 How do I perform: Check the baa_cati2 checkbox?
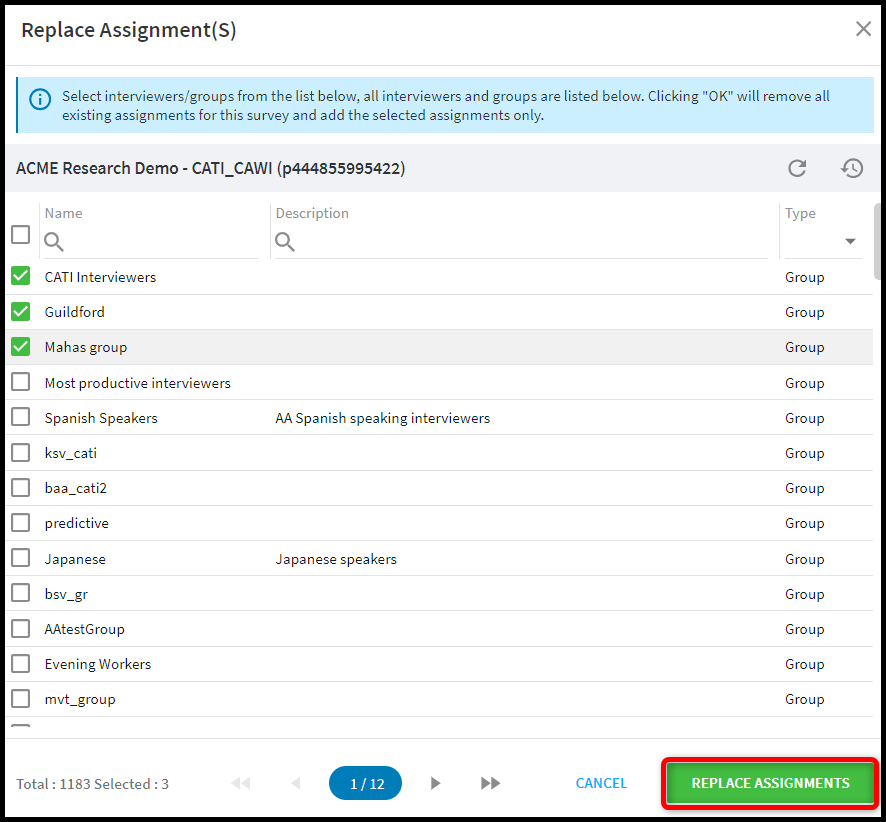21,488
